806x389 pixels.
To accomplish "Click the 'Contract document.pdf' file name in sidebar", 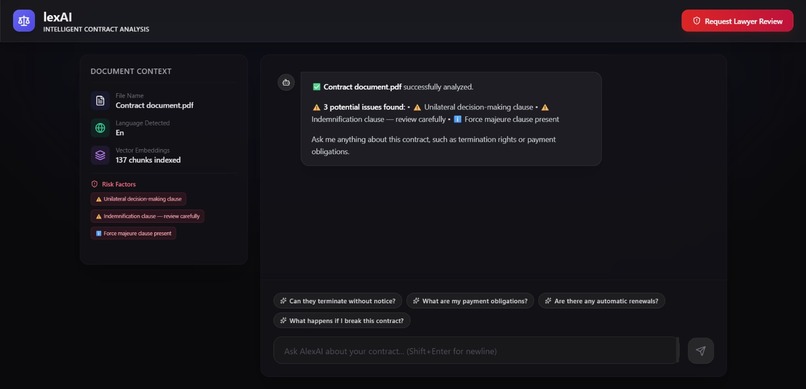I will tap(154, 105).
